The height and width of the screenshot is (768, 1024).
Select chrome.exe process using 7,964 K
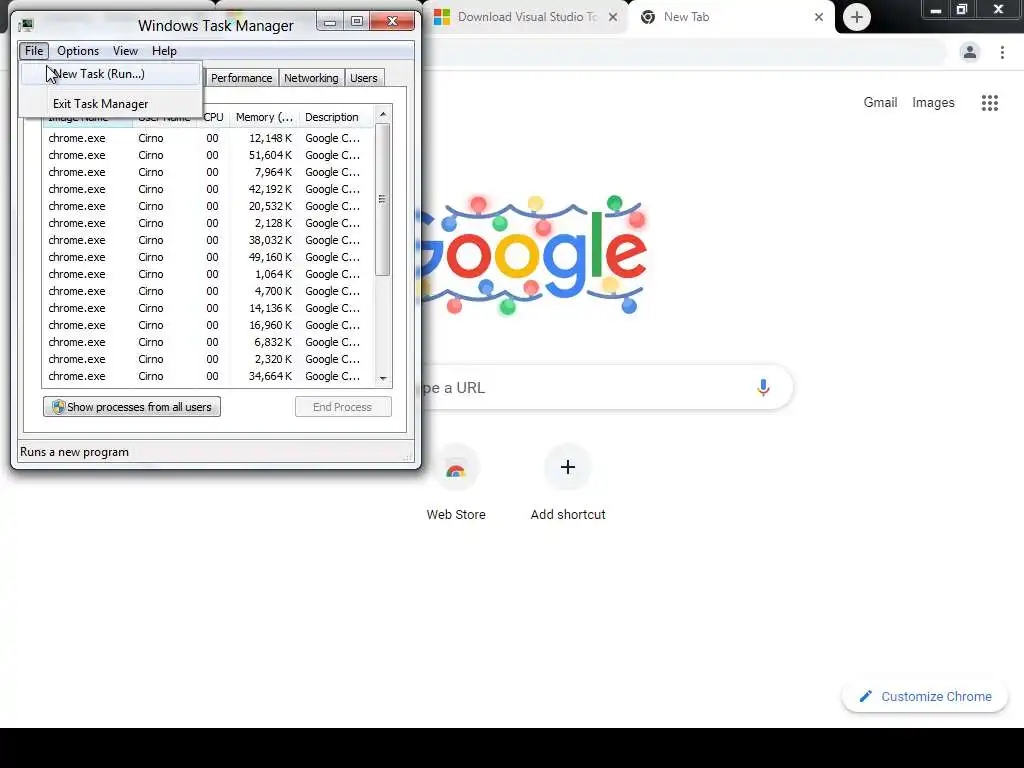(x=208, y=172)
